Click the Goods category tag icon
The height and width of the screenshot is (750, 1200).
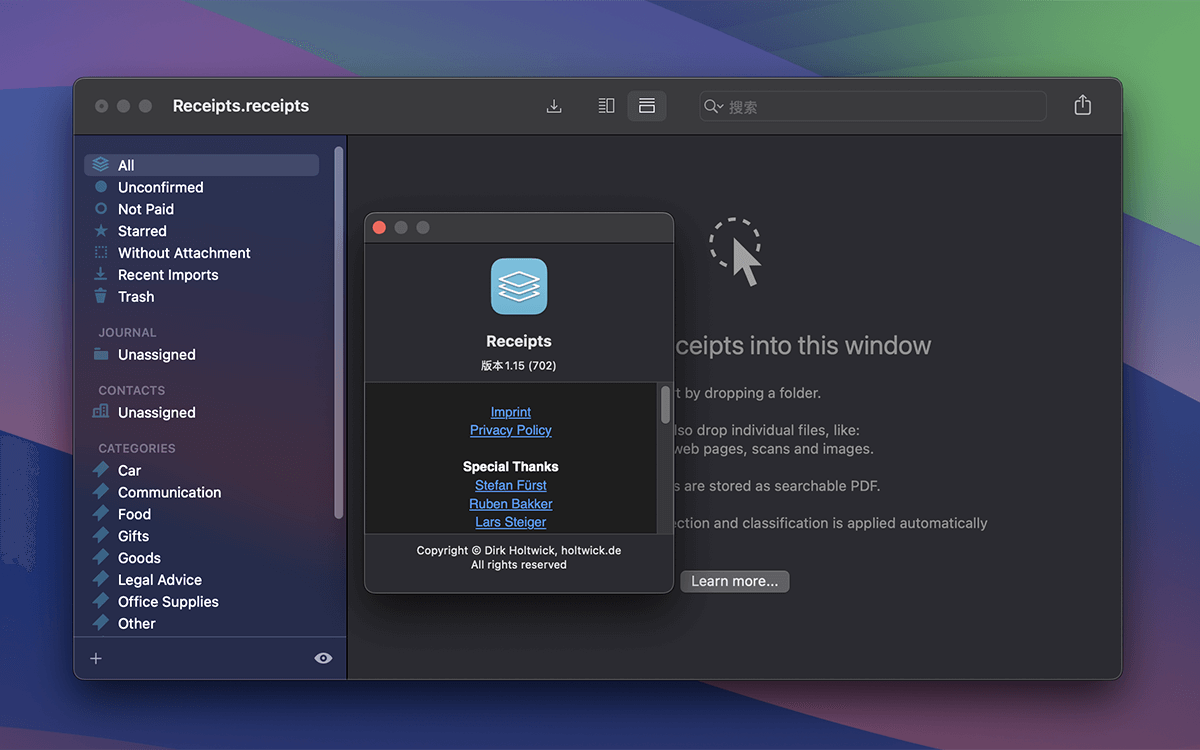101,558
